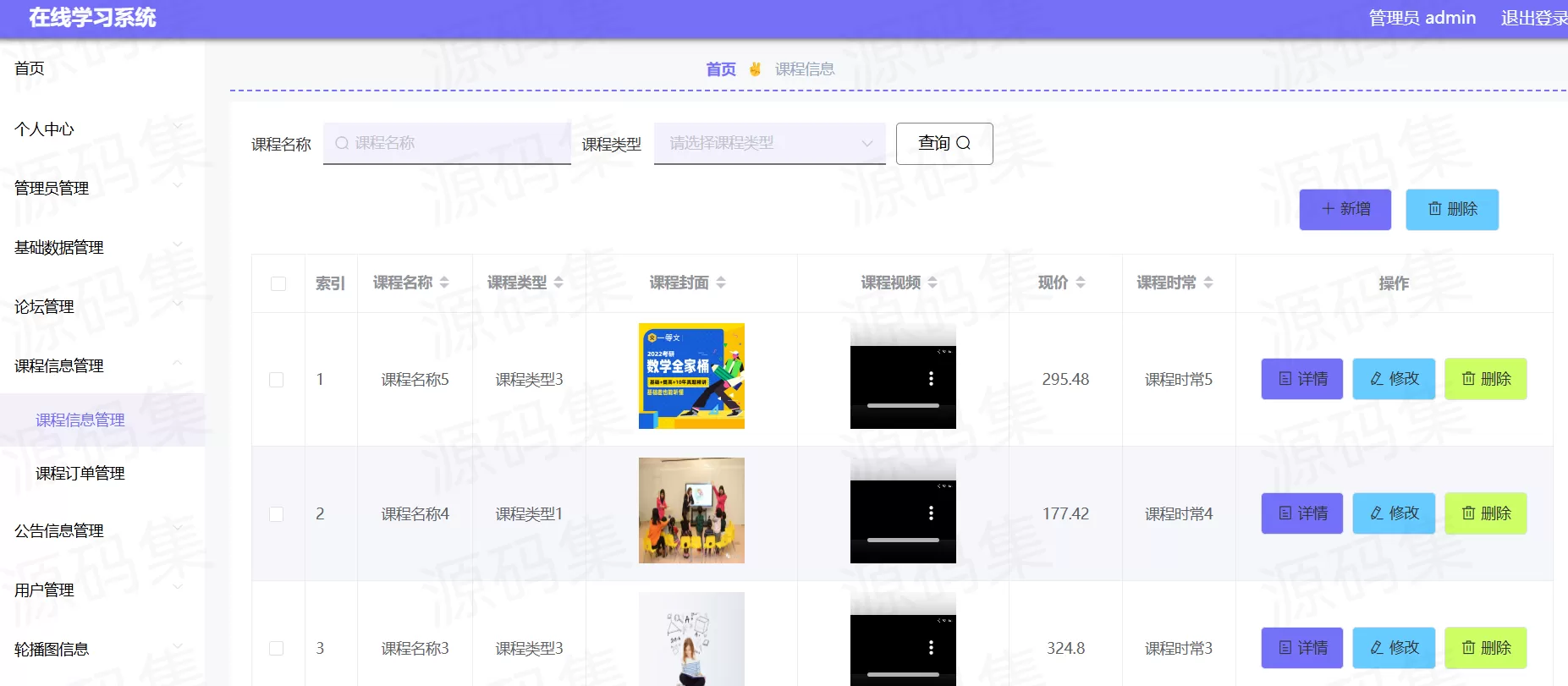
Task: View 详情 for 课程名称5
Action: 1302,379
